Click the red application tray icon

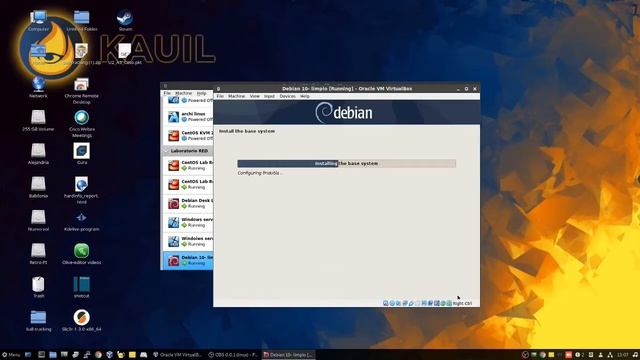tap(568, 355)
